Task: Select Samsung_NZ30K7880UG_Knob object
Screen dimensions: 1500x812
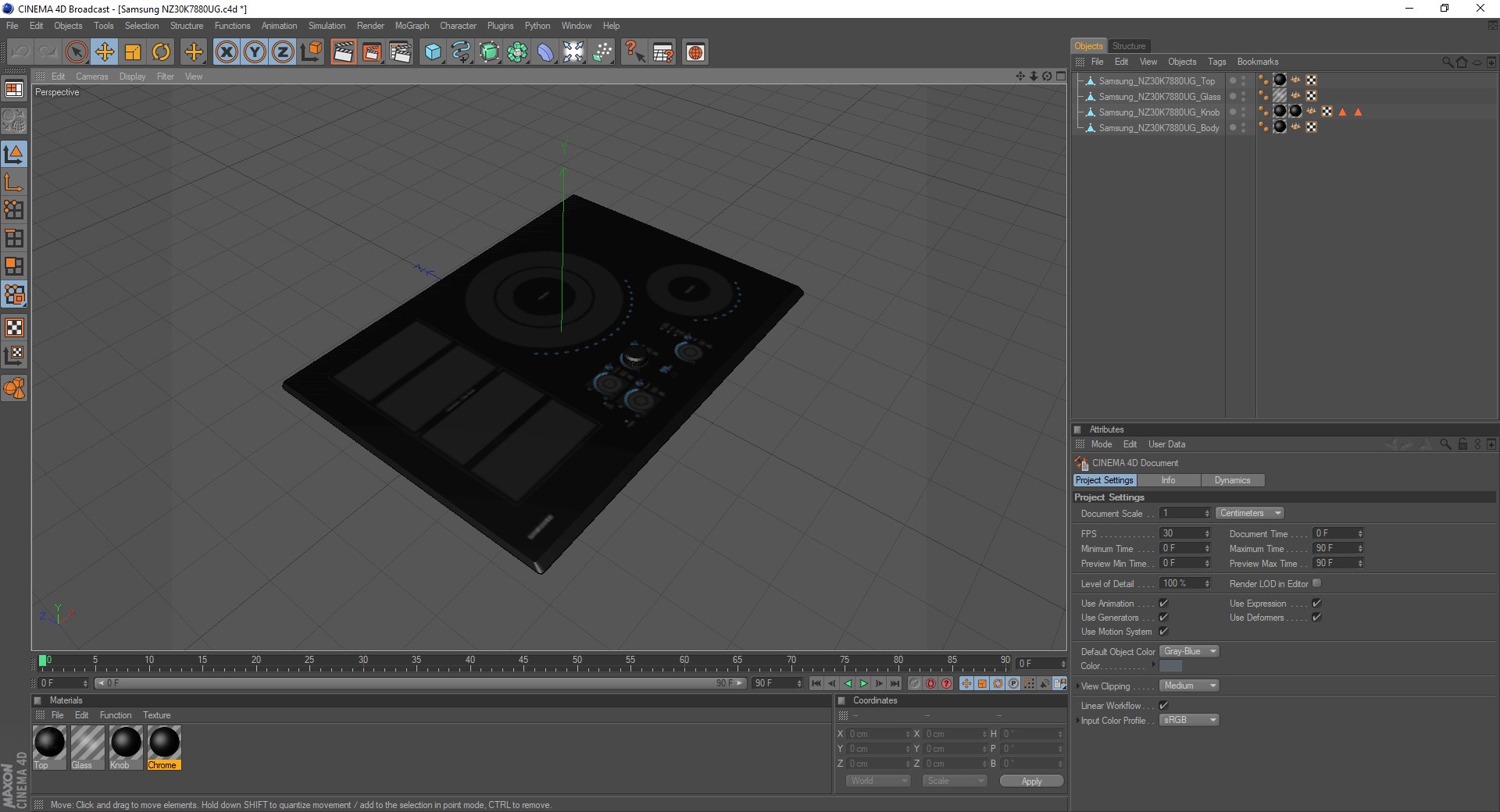Action: pos(1159,112)
